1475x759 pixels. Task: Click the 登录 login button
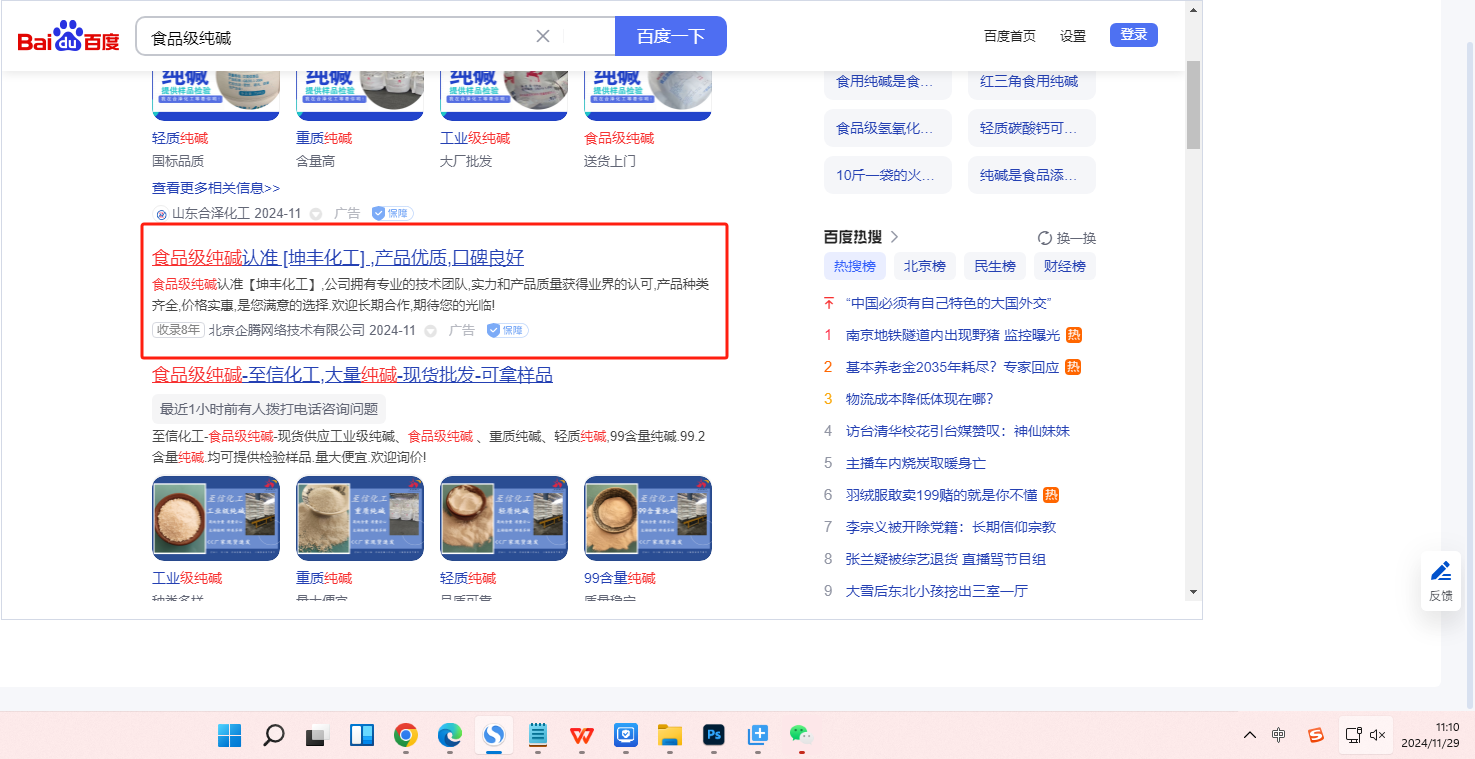pyautogui.click(x=1134, y=35)
